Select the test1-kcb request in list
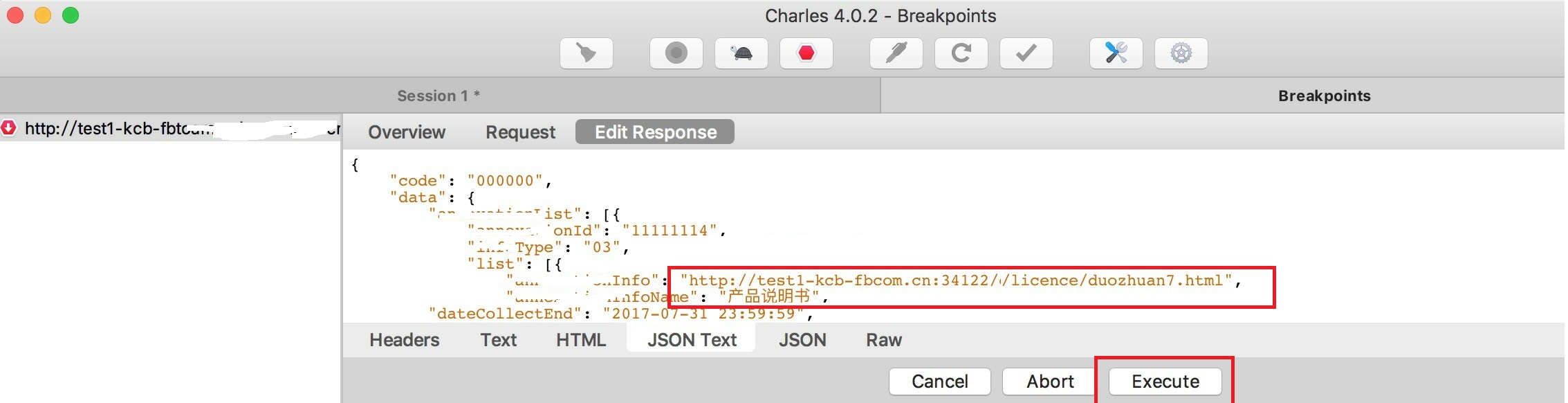 [x=170, y=128]
